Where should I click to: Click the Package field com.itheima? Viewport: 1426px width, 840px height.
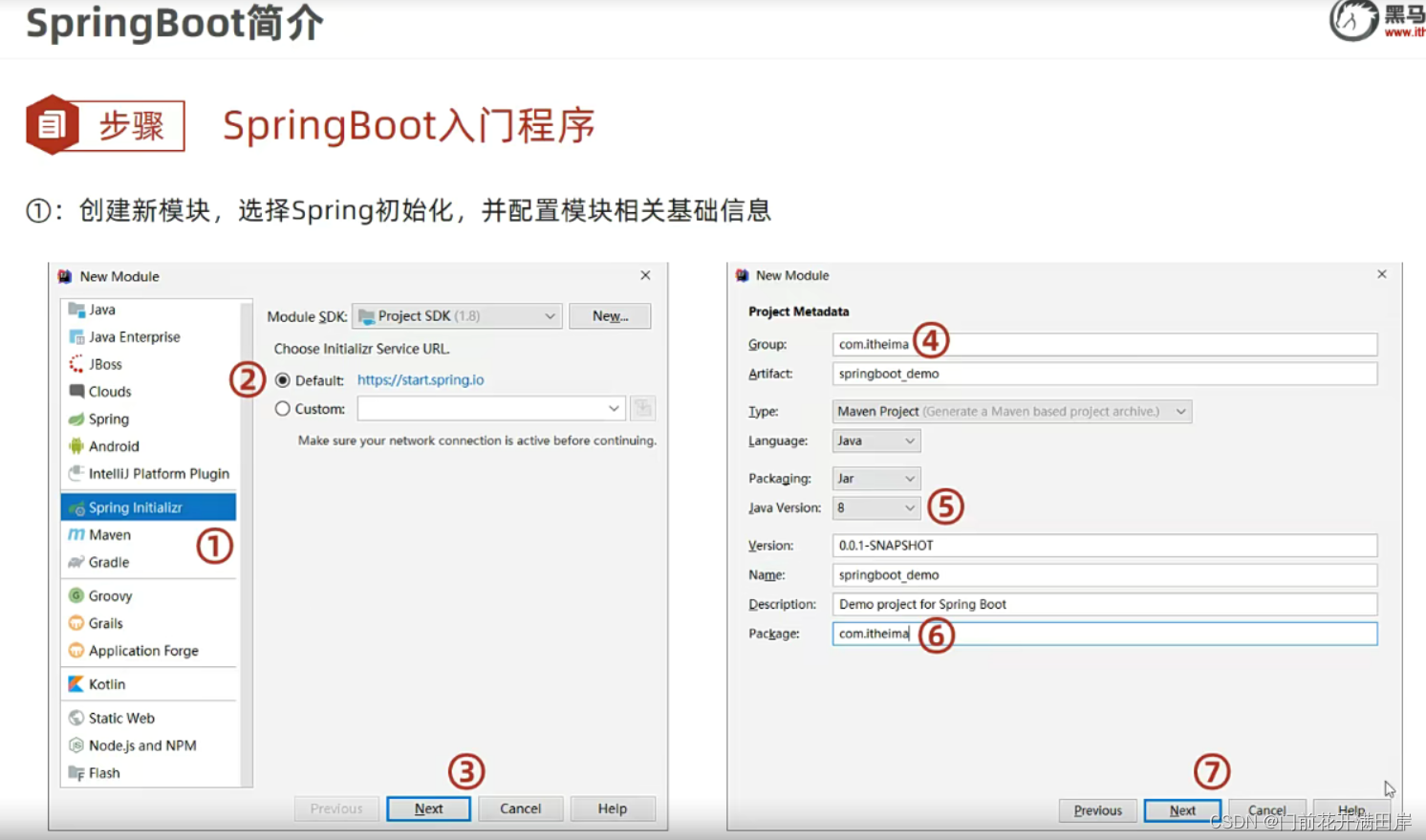click(1105, 634)
